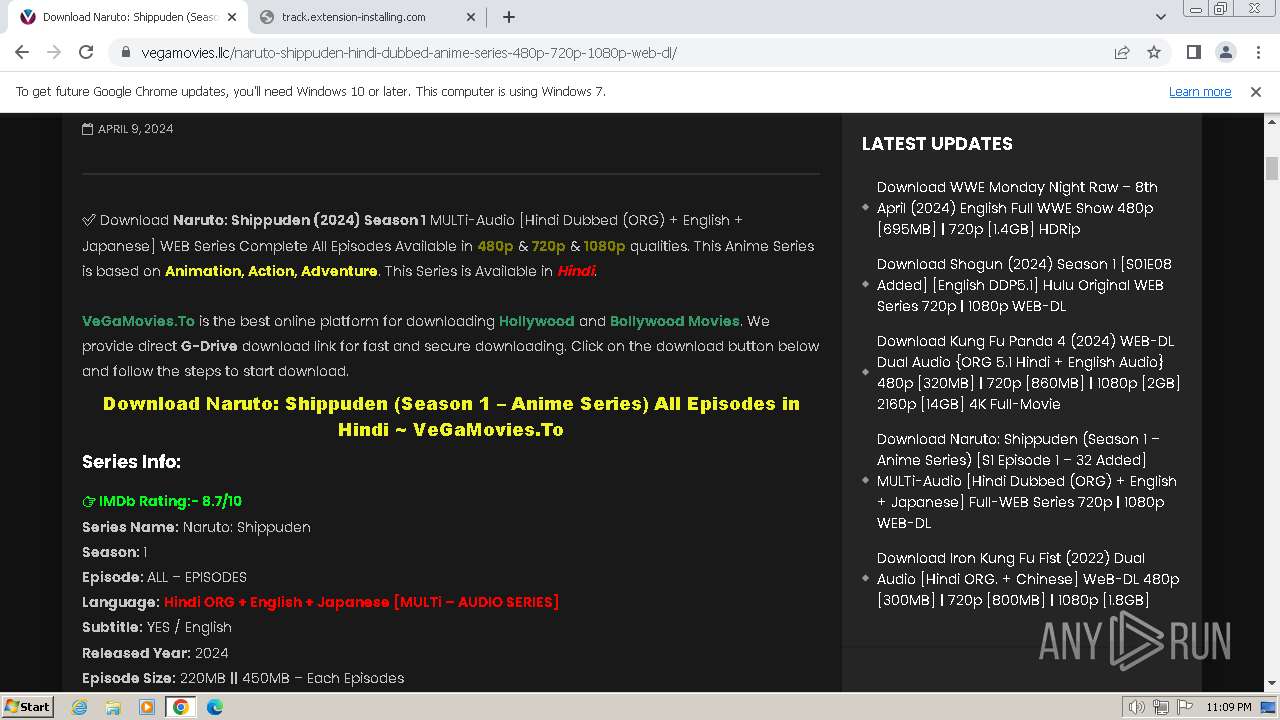Click the 480p quality link
The width and height of the screenshot is (1280, 720).
[x=495, y=246]
